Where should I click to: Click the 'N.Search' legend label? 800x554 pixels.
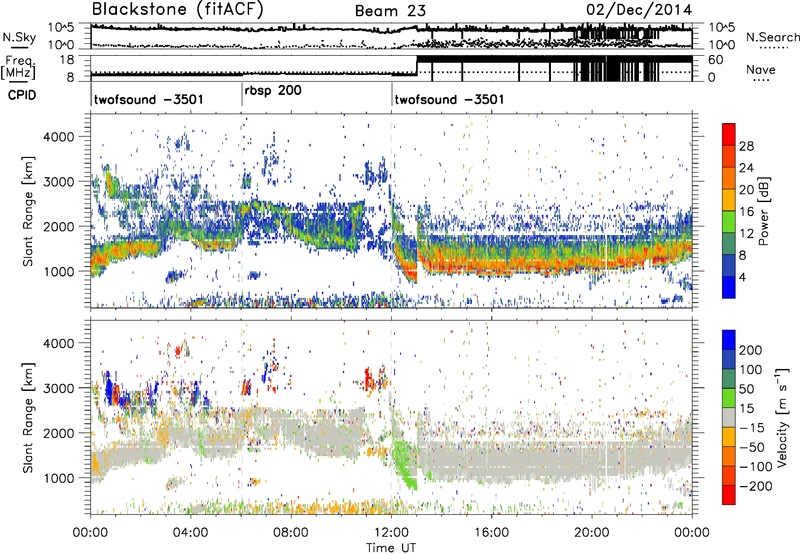click(772, 37)
